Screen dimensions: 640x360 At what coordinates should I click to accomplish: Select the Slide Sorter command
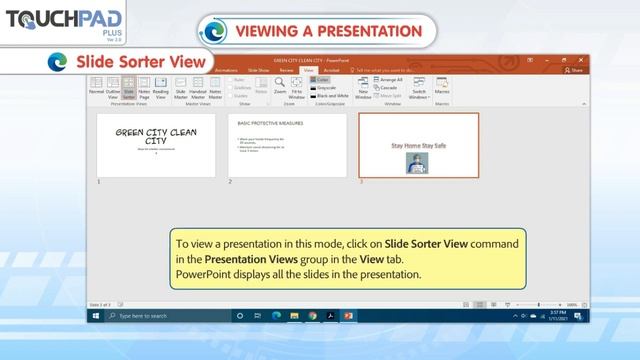click(129, 87)
